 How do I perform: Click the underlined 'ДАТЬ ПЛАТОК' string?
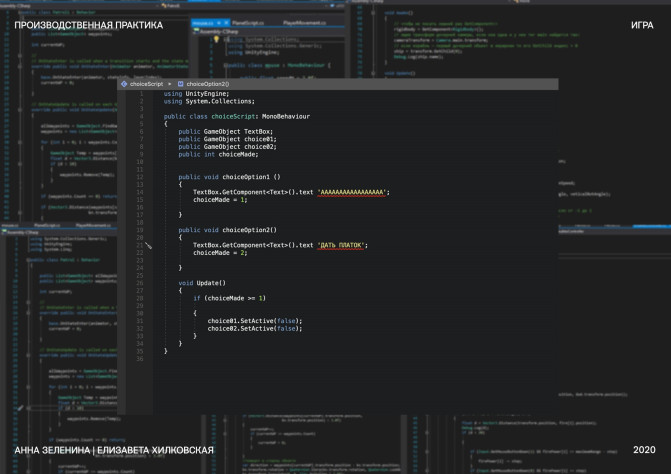[x=343, y=245]
